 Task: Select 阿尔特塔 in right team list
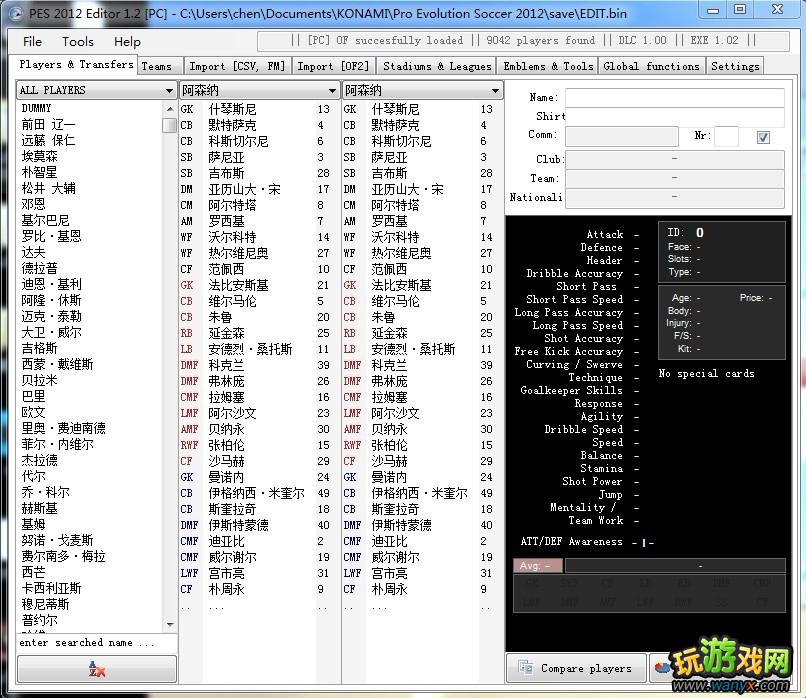395,205
